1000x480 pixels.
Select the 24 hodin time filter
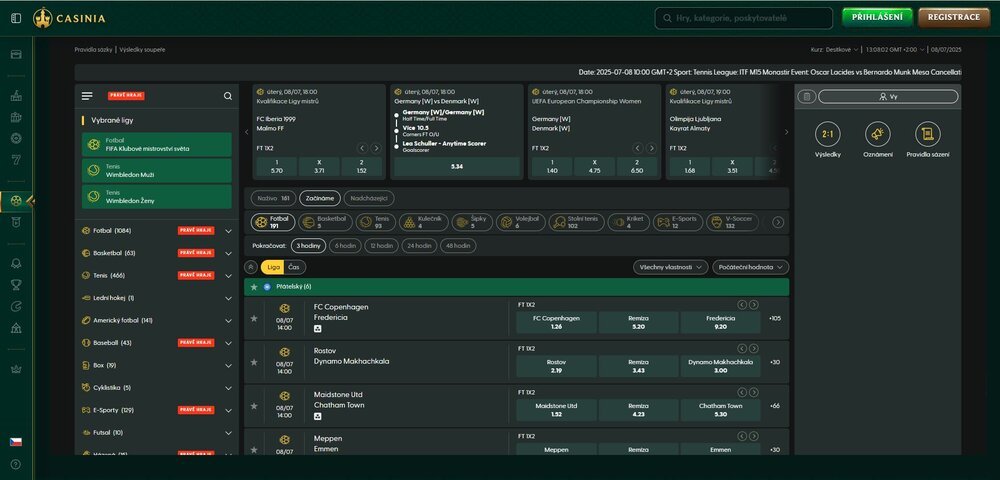[x=419, y=245]
